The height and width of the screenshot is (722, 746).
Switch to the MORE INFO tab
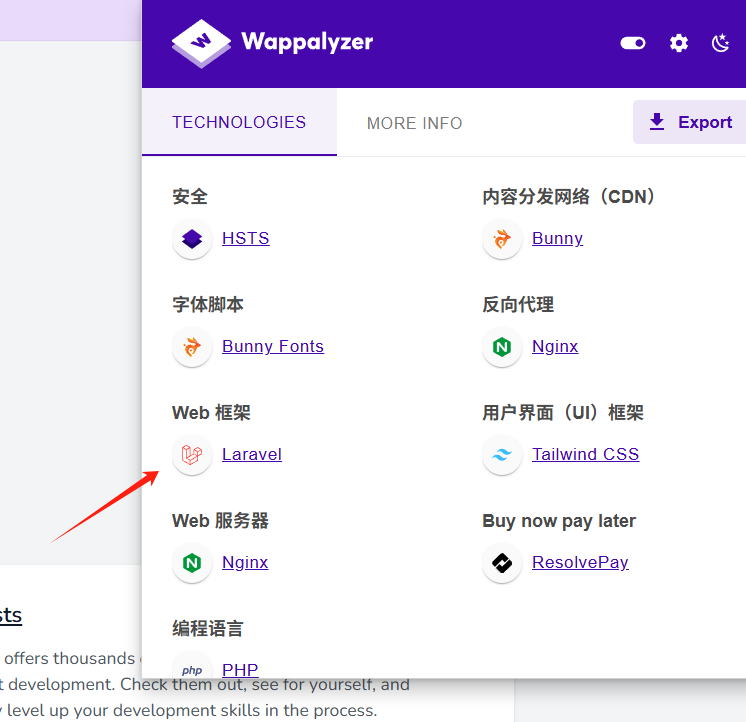[x=414, y=123]
